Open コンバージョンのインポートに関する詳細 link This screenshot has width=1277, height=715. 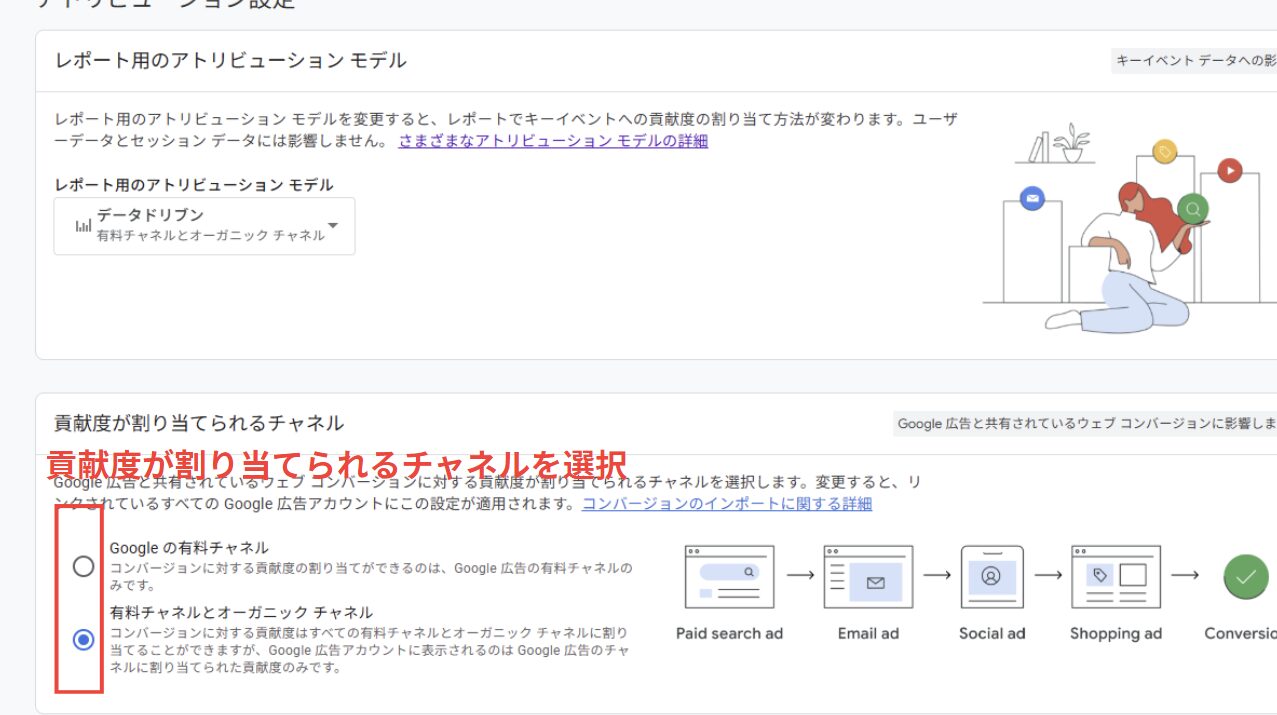(727, 504)
